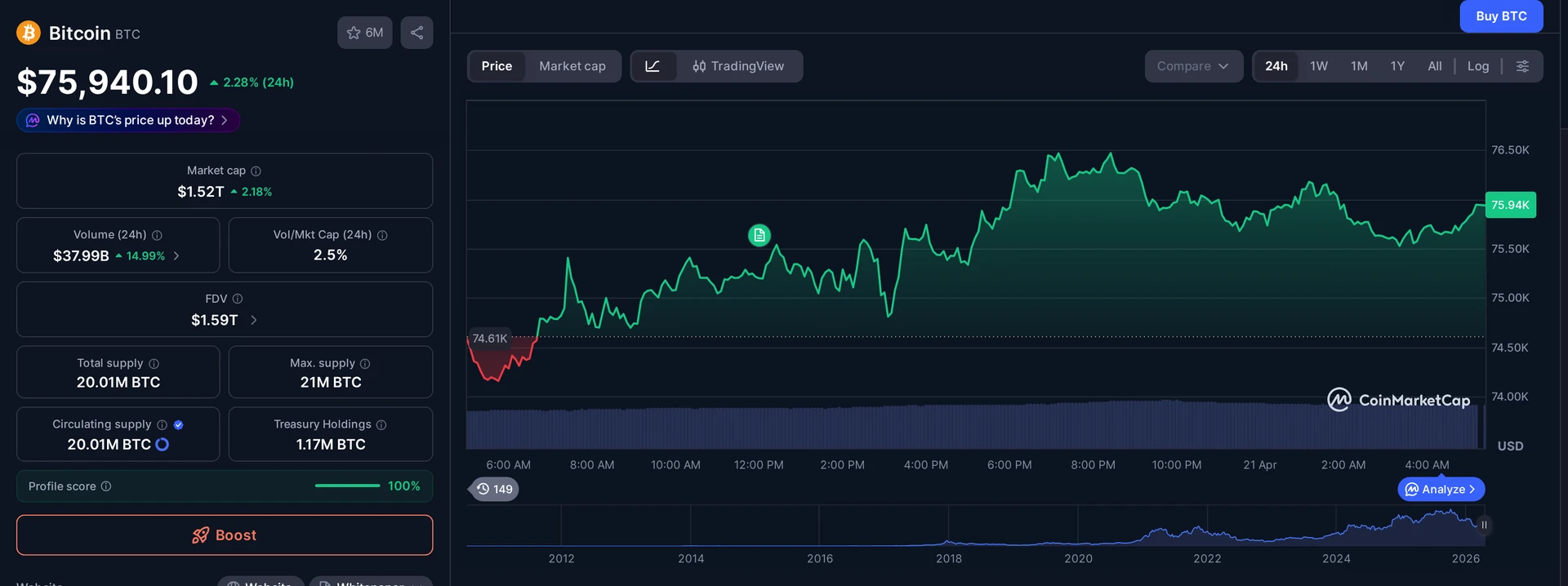Click the Boost button
Screen dimensions: 1568x586
pos(225,535)
